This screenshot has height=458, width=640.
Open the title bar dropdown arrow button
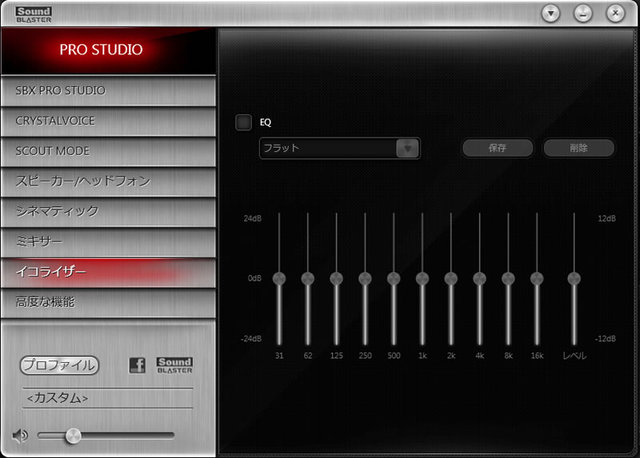tap(551, 13)
